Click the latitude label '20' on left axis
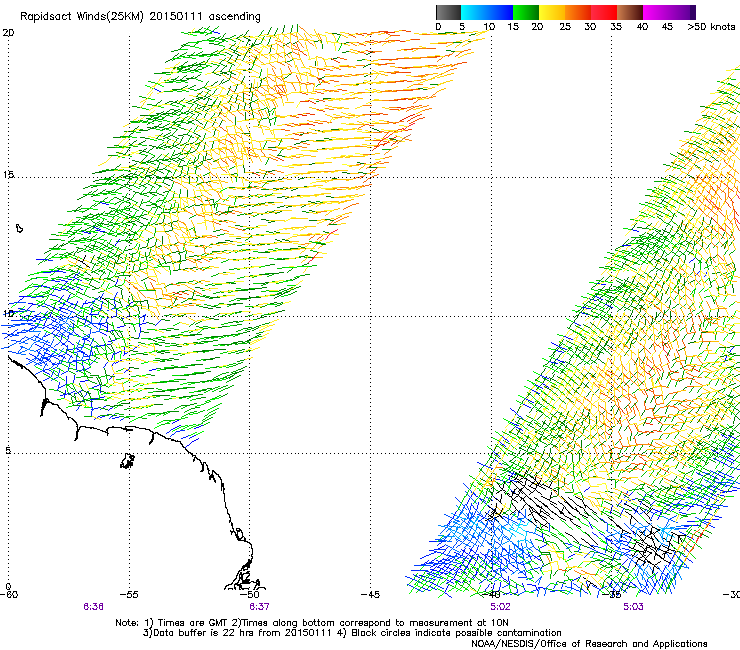740x650 pixels. (8, 33)
